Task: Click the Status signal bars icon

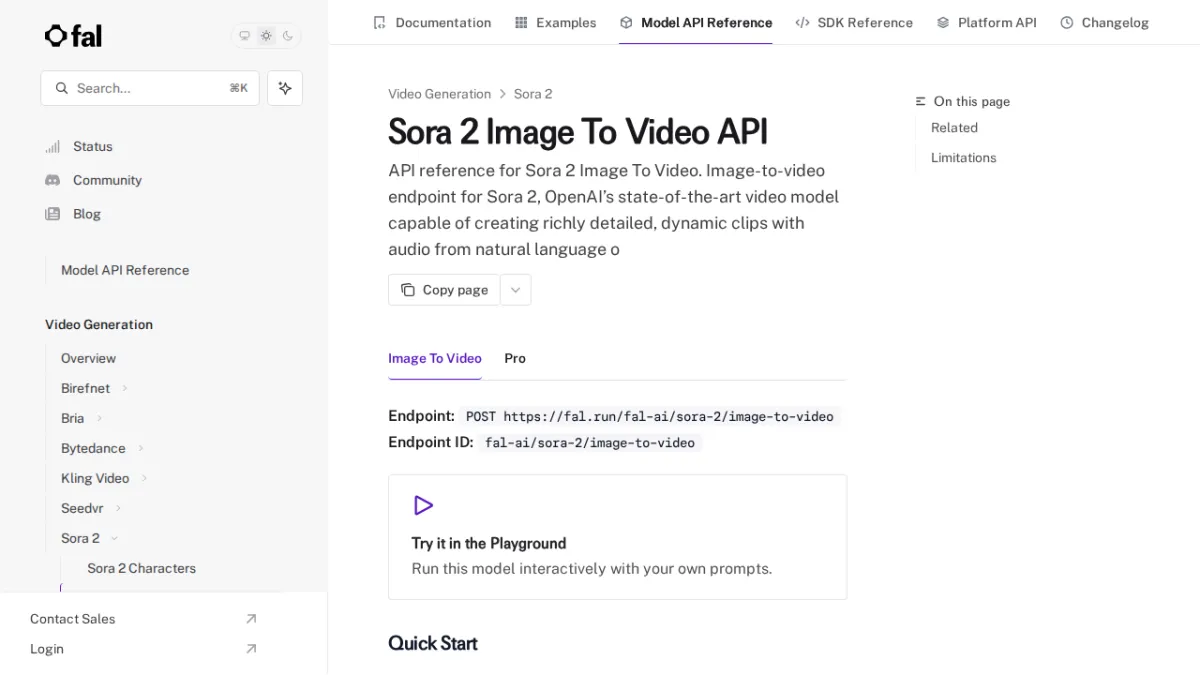Action: click(x=53, y=146)
